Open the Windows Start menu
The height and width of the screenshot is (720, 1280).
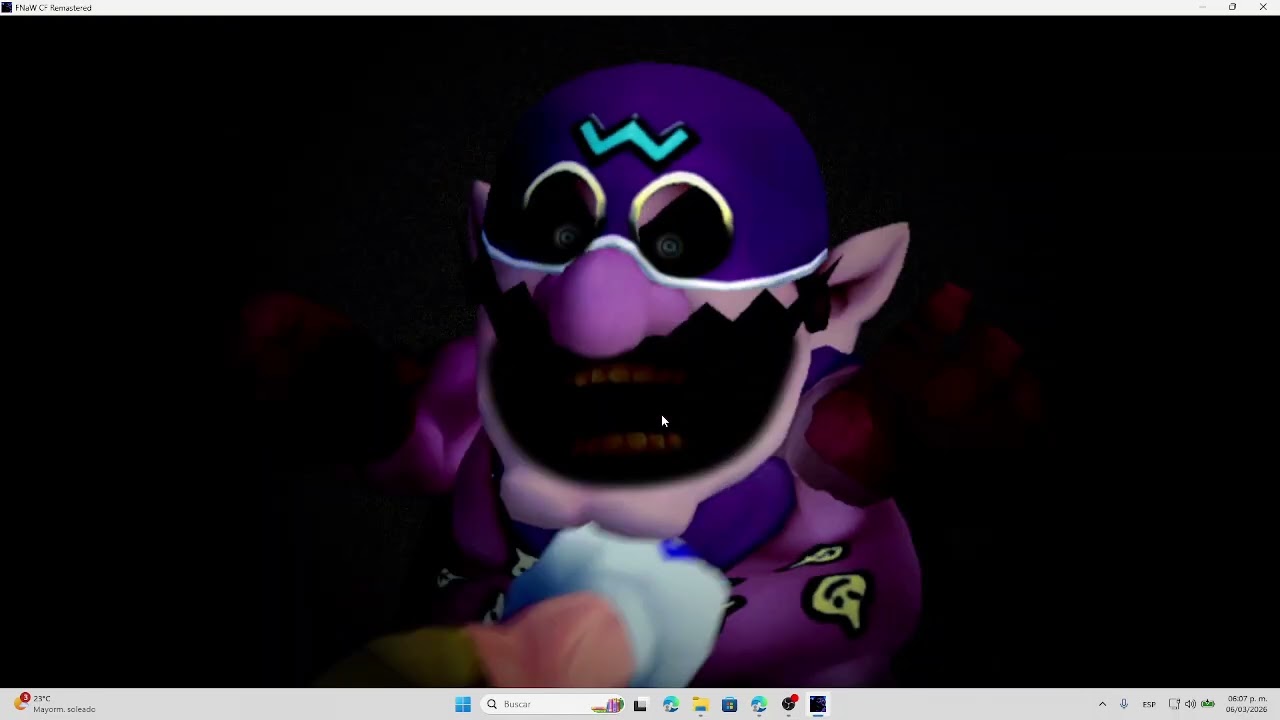click(x=463, y=704)
